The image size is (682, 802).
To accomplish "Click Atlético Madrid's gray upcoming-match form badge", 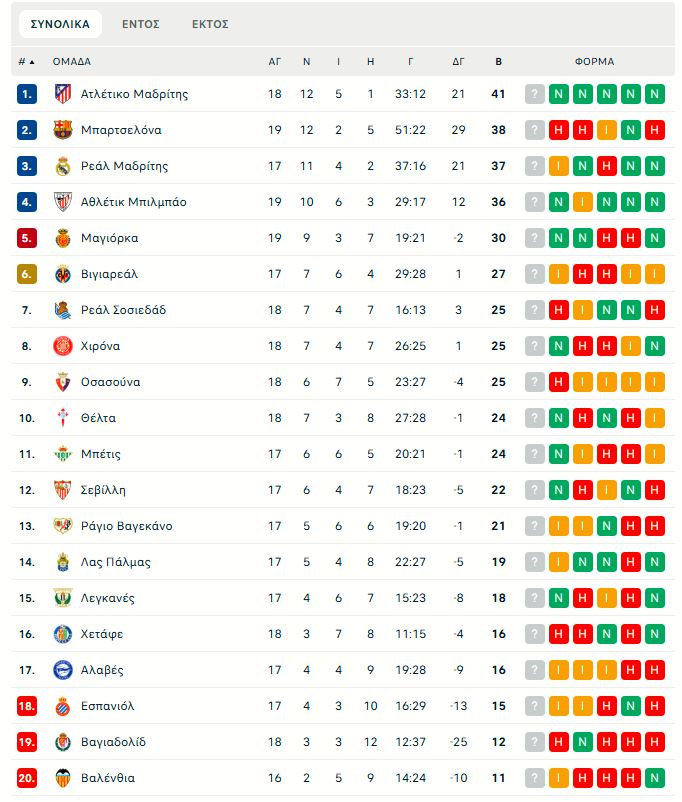I will click(535, 94).
